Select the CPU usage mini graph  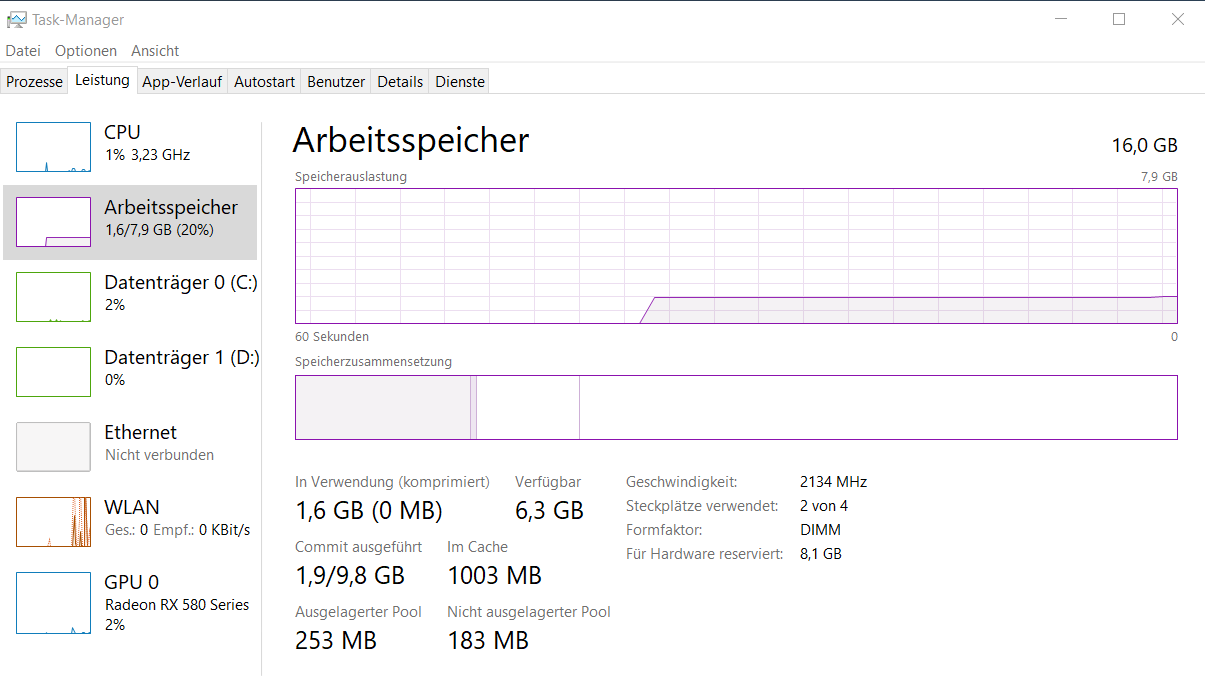(x=53, y=147)
